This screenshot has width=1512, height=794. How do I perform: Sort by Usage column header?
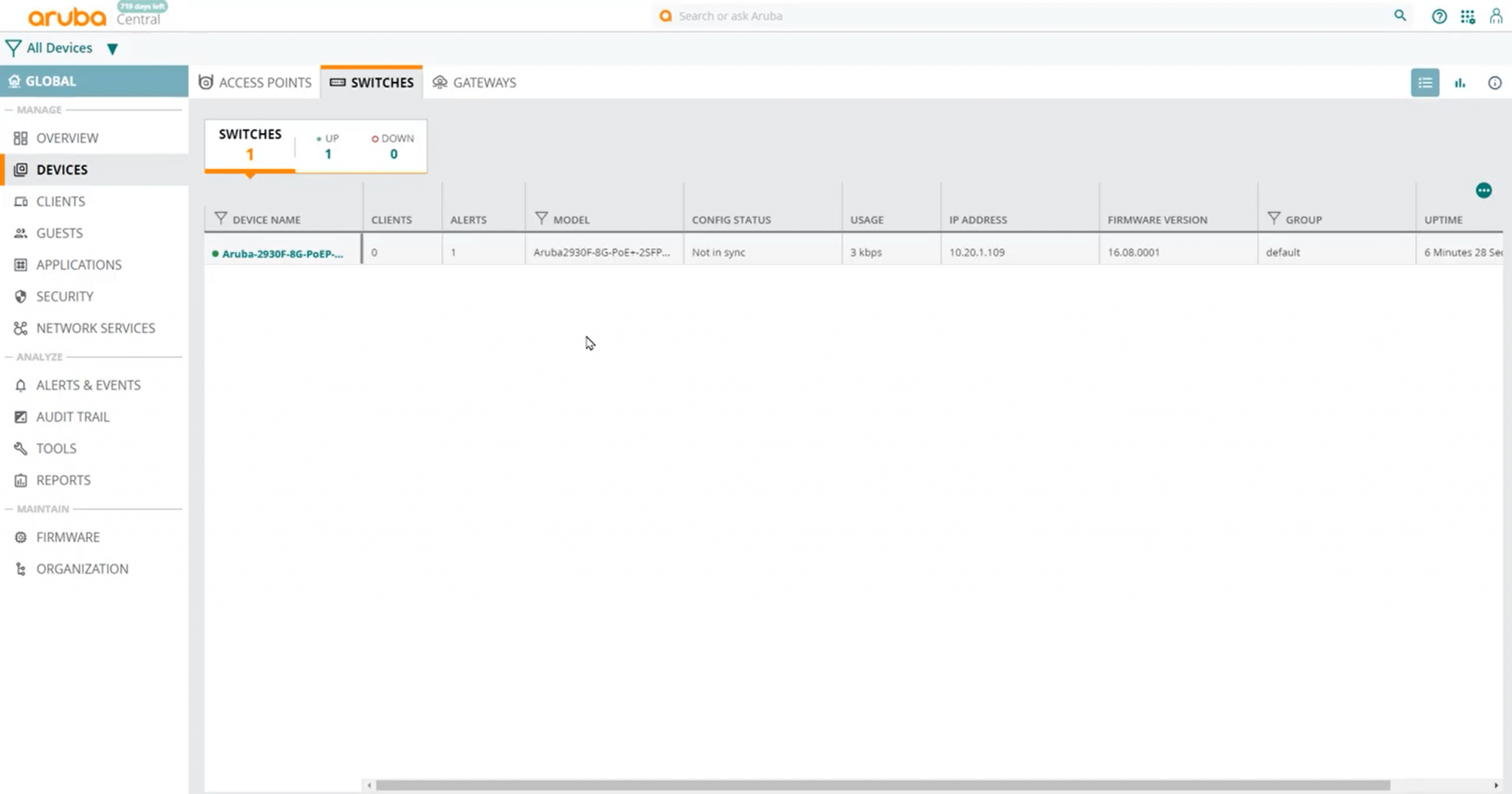point(867,220)
